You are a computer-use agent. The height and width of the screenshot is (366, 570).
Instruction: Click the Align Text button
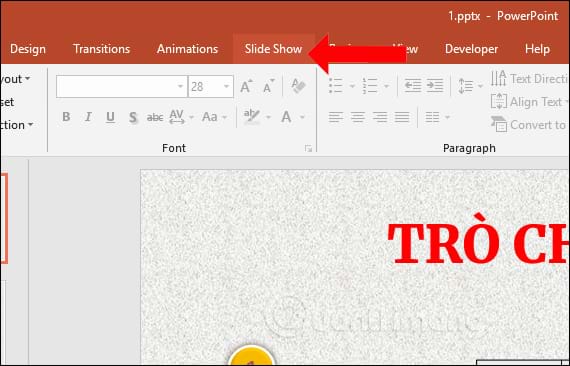point(529,102)
